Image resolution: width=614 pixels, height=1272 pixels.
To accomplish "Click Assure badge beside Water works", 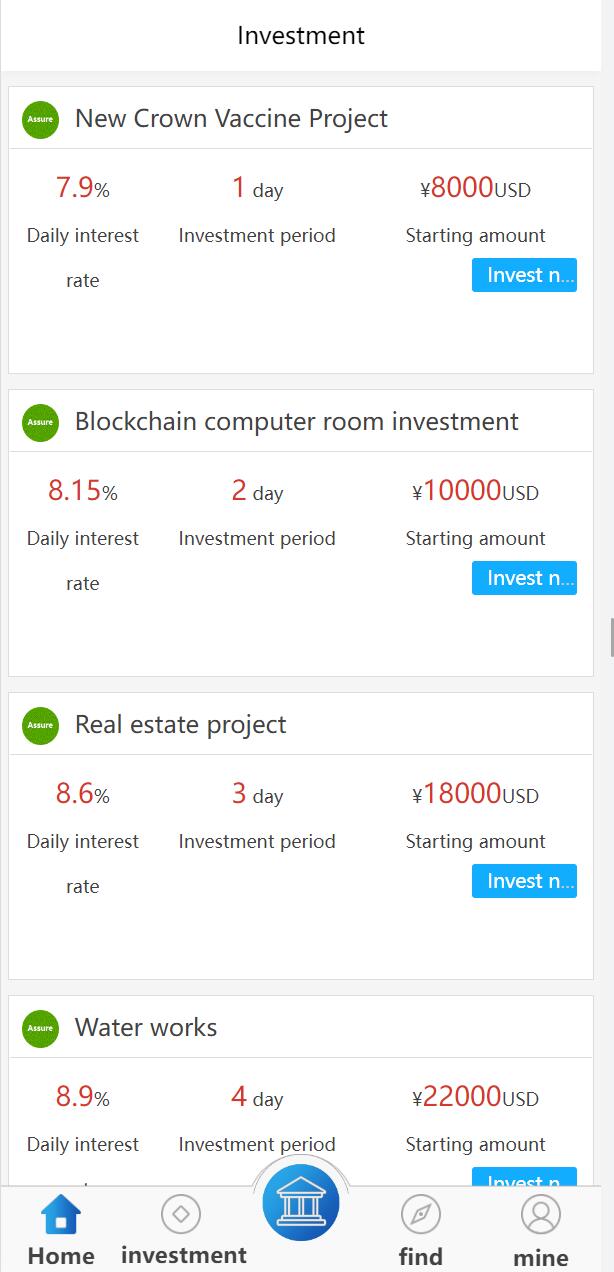I will [41, 1028].
